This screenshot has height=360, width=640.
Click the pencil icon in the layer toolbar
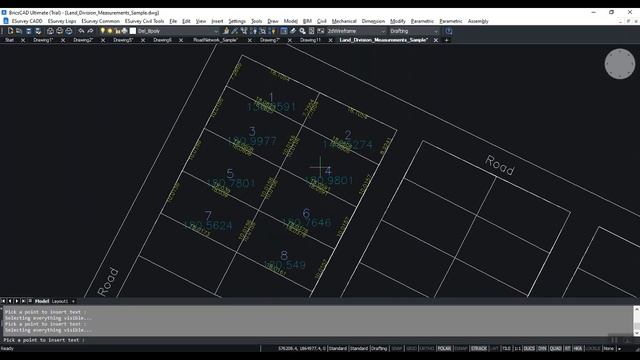(235, 31)
